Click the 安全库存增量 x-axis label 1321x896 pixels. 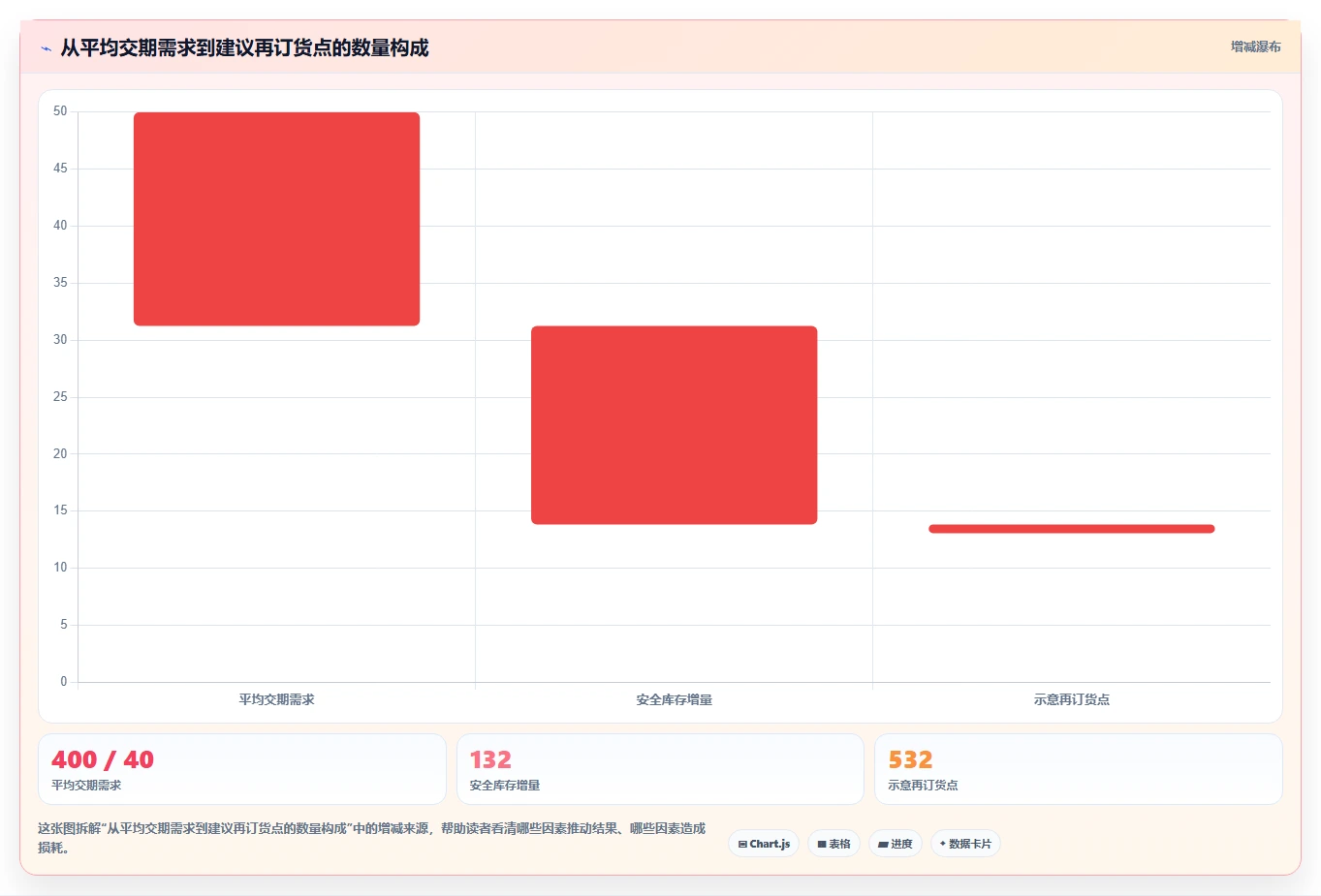675,699
